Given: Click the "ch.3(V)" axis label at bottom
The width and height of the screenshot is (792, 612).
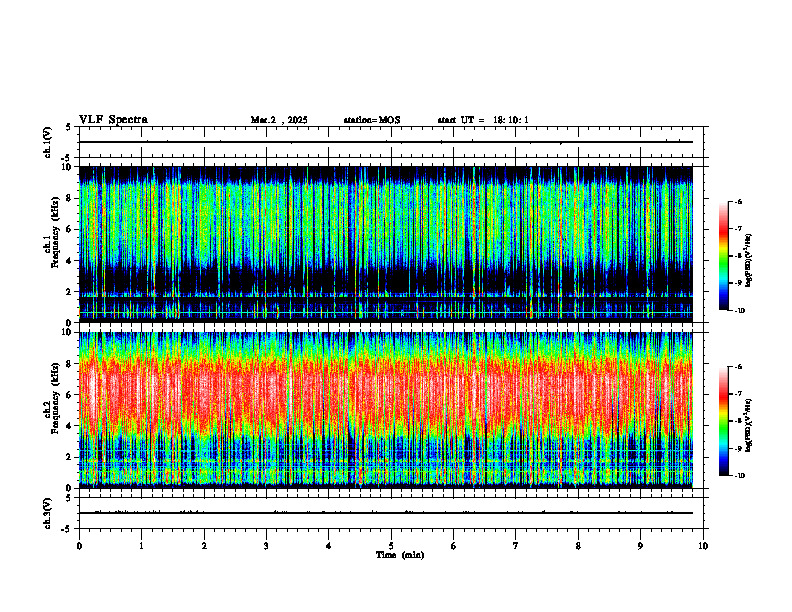Looking at the screenshot, I should pos(47,513).
